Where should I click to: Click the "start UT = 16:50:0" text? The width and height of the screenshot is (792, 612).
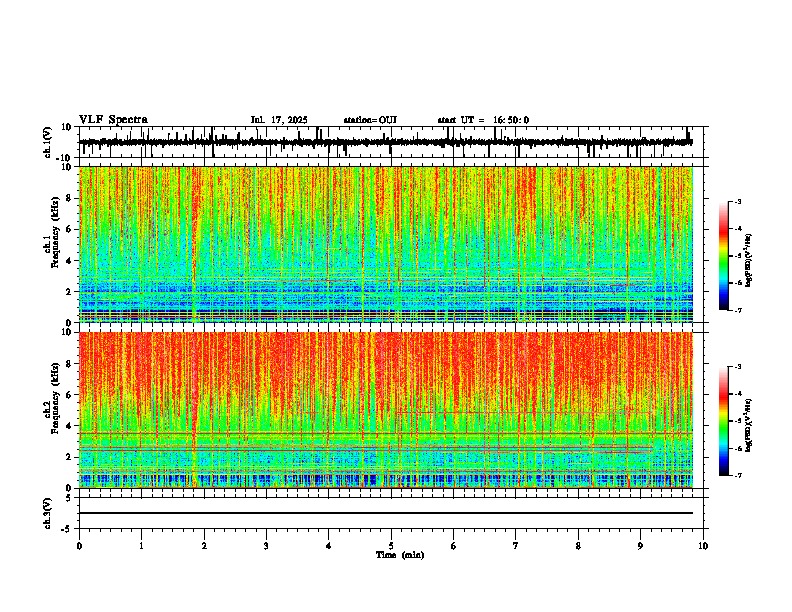[483, 120]
